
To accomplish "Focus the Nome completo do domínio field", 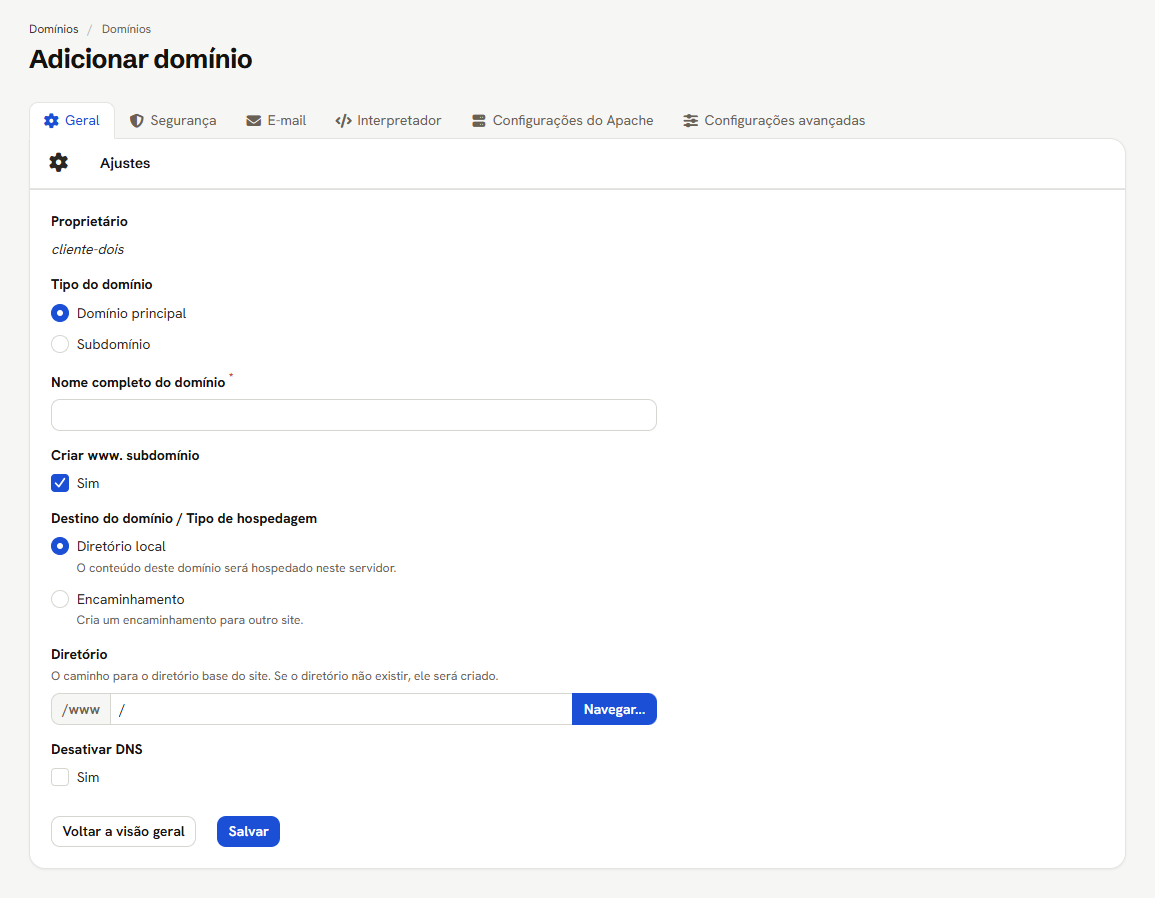I will click(354, 415).
